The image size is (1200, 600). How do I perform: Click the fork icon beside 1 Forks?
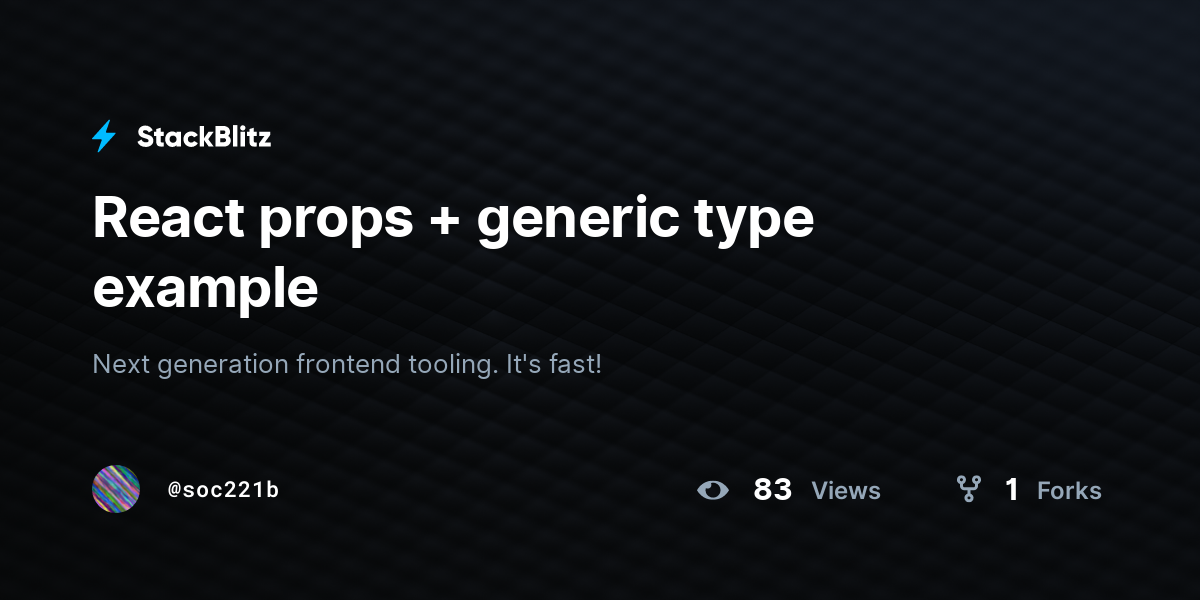(x=968, y=489)
